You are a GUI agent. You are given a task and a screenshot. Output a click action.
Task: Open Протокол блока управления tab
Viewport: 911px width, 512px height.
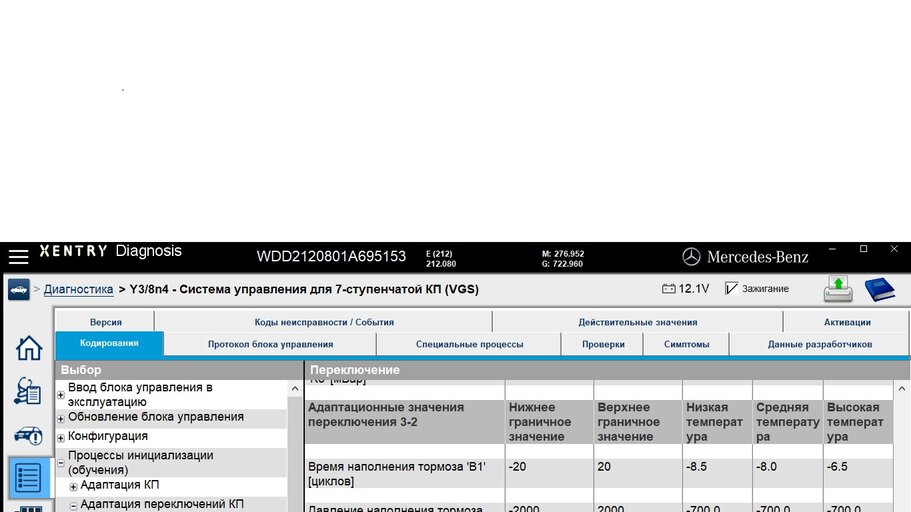[270, 344]
